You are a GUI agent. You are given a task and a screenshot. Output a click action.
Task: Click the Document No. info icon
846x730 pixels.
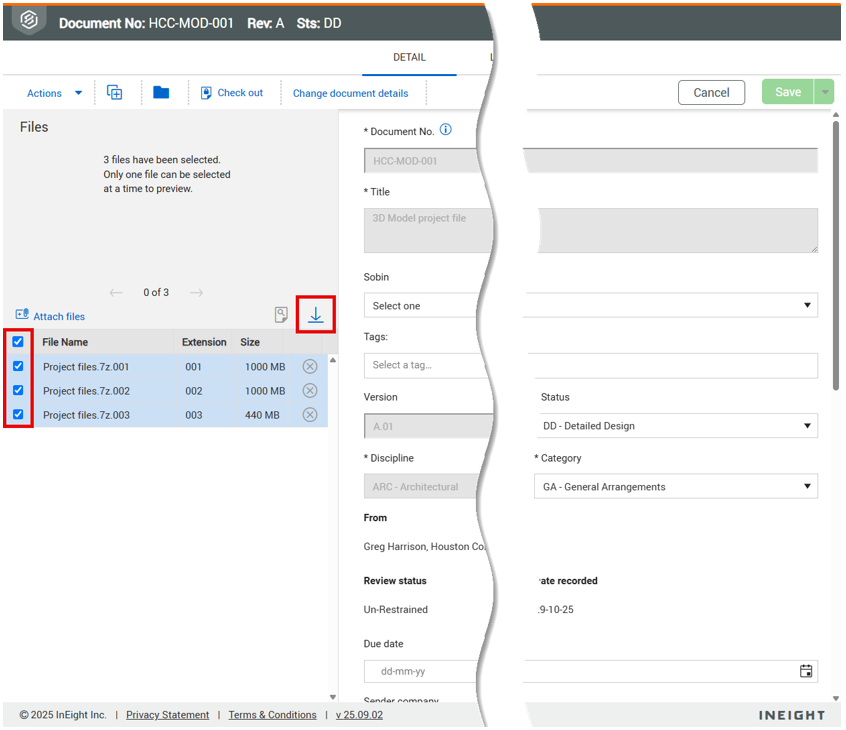point(446,130)
